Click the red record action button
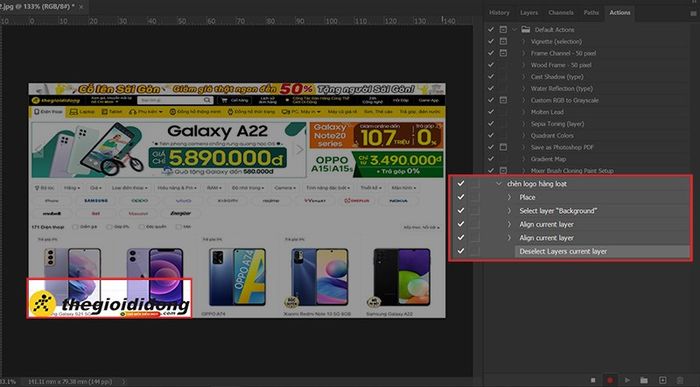Image resolution: width=700 pixels, height=387 pixels. [x=610, y=380]
